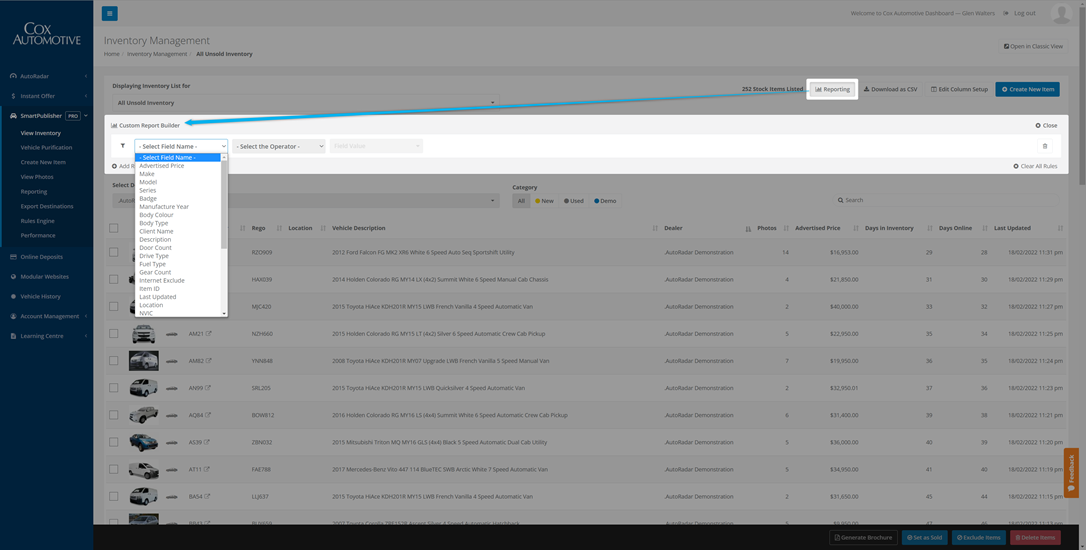Click the Instant Offer dollar icon

coord(13,96)
